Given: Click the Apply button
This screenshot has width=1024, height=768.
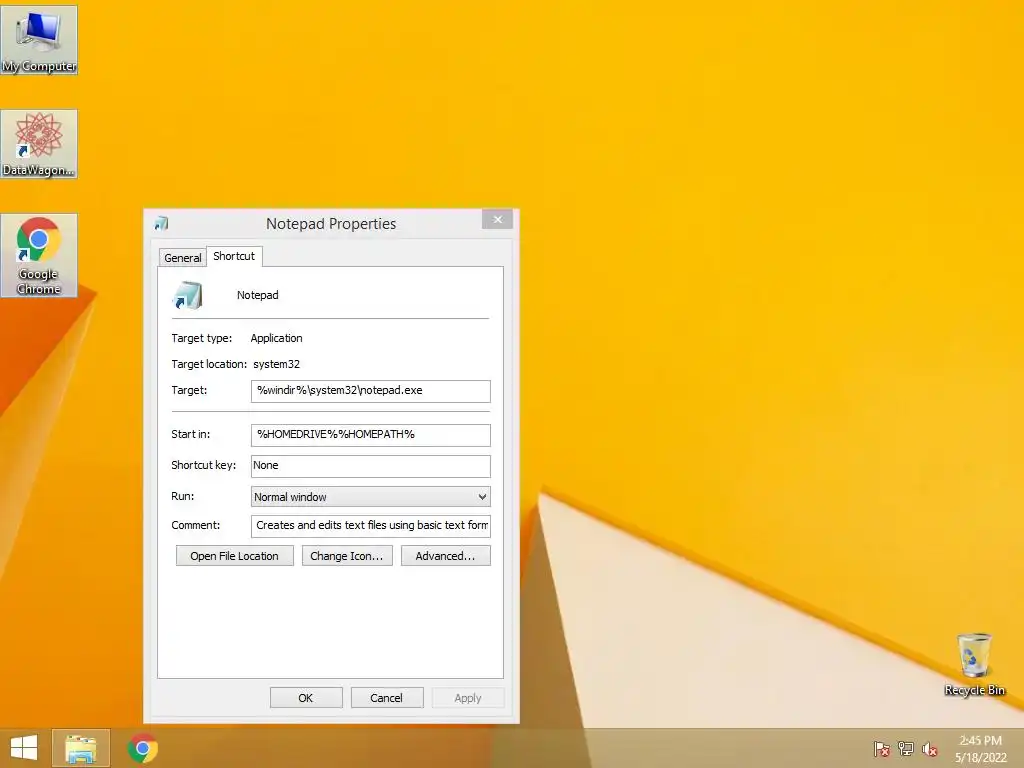Looking at the screenshot, I should [468, 697].
